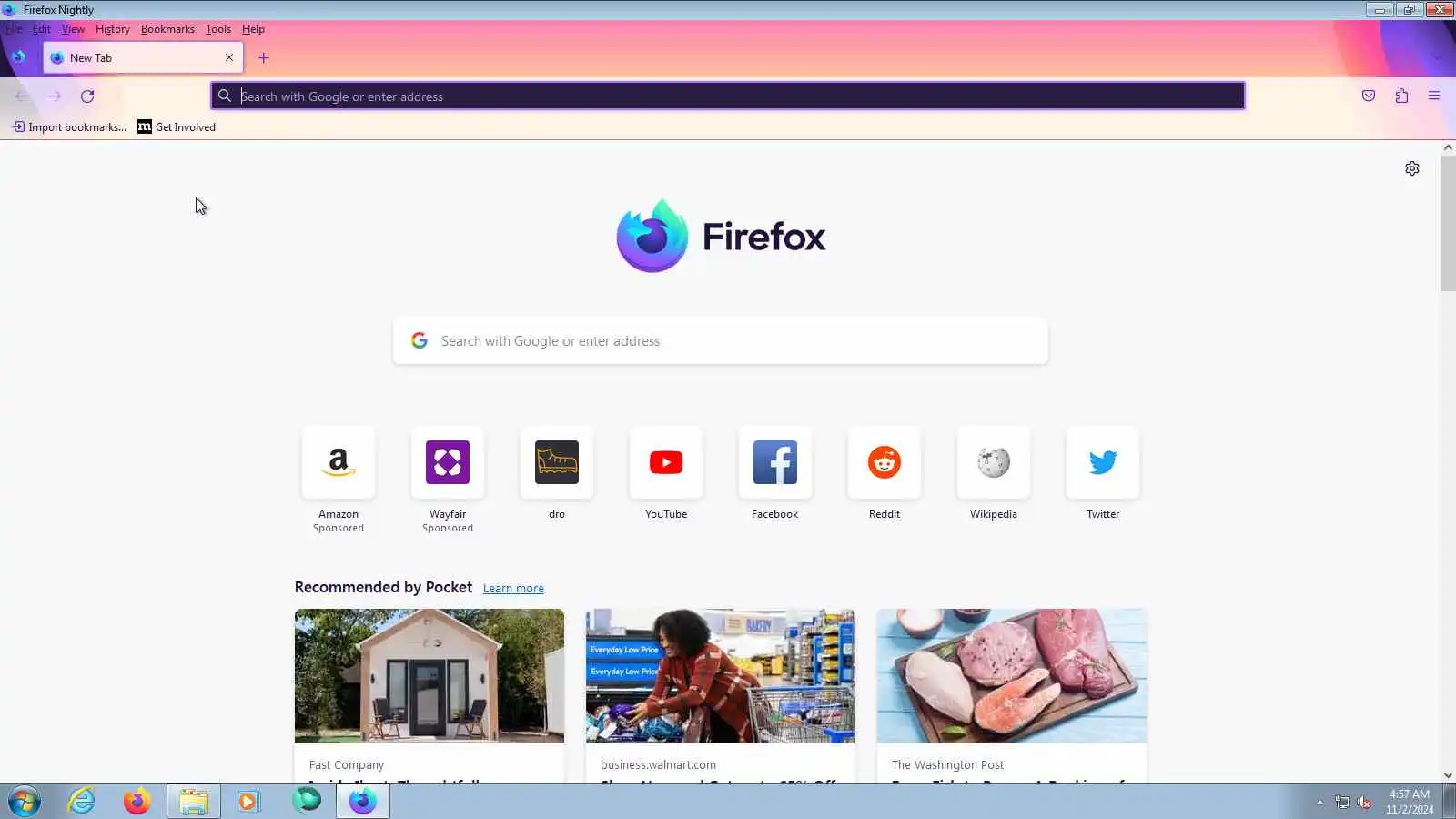Open File Explorer from taskbar

[x=194, y=802]
